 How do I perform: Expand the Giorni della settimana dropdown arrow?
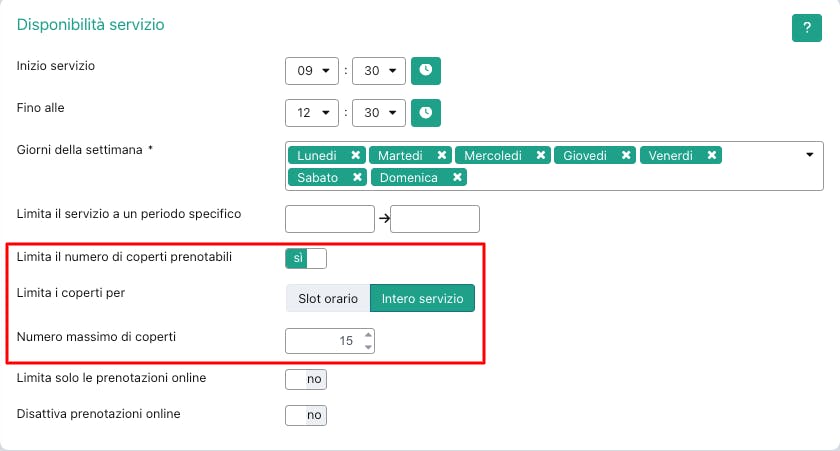pyautogui.click(x=809, y=155)
